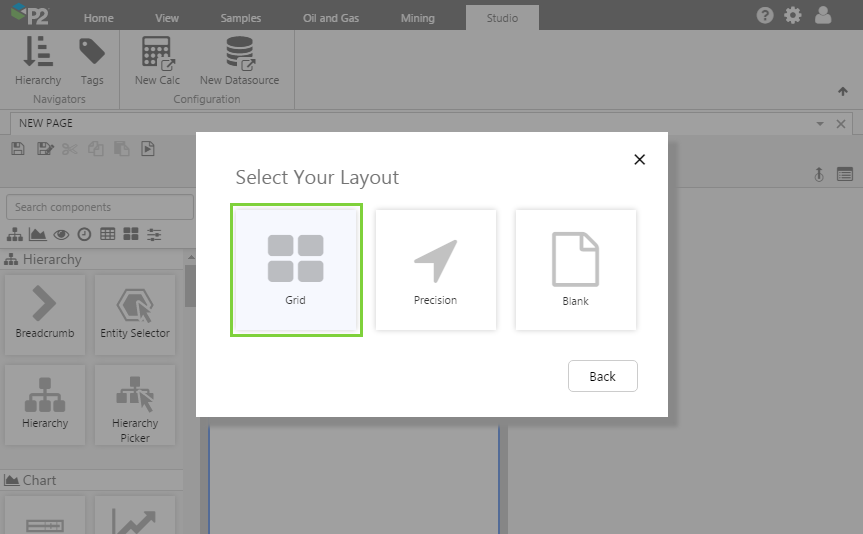The image size is (863, 534).
Task: Switch to the View tab
Action: click(167, 18)
